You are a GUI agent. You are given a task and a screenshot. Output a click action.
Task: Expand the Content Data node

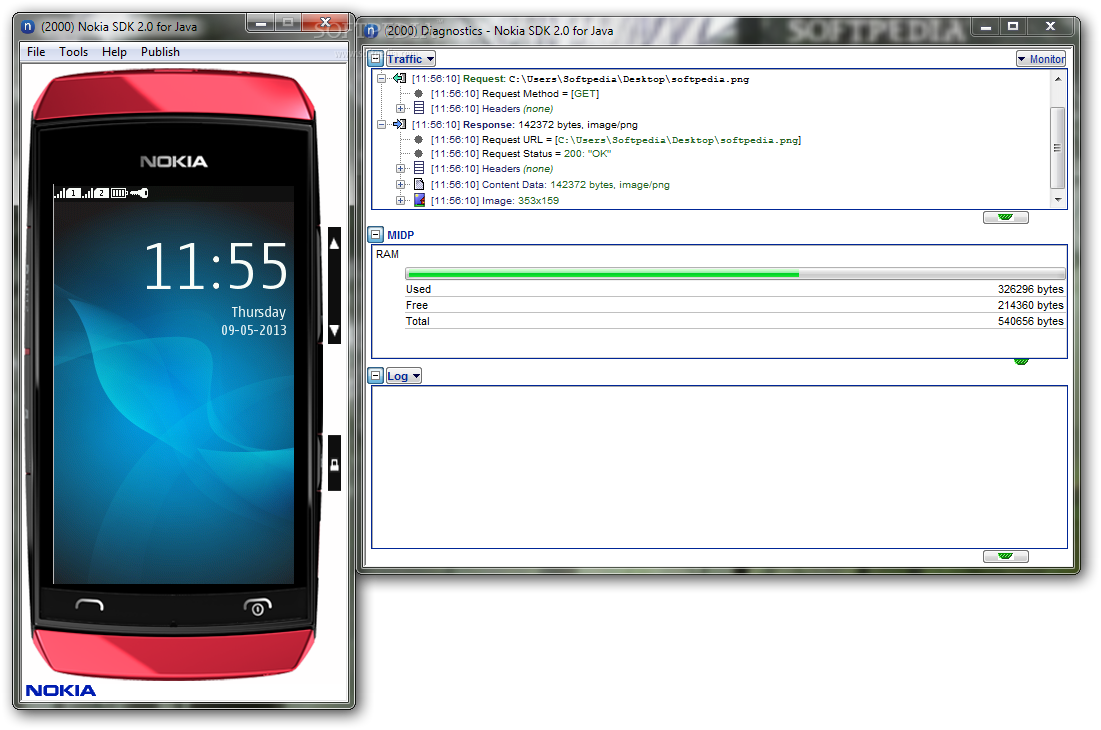pyautogui.click(x=400, y=185)
